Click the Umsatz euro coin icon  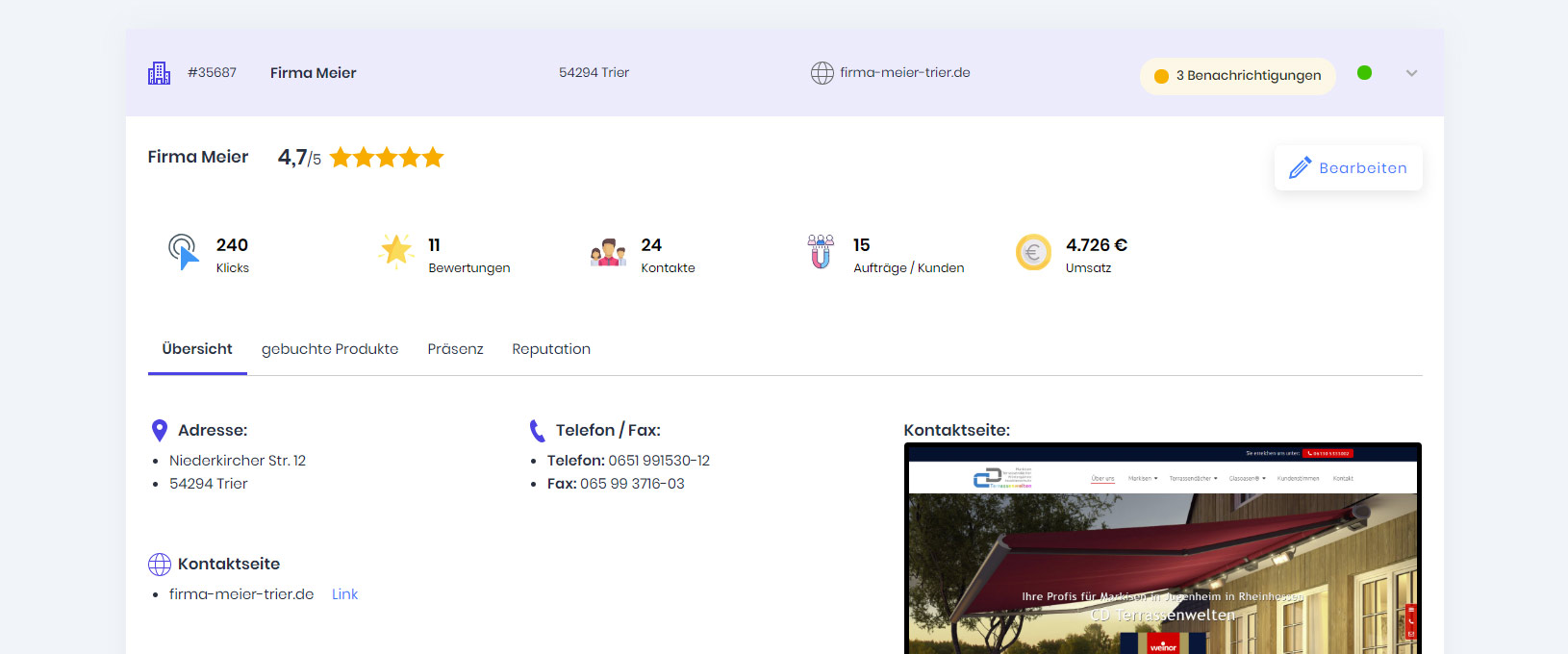point(1033,253)
